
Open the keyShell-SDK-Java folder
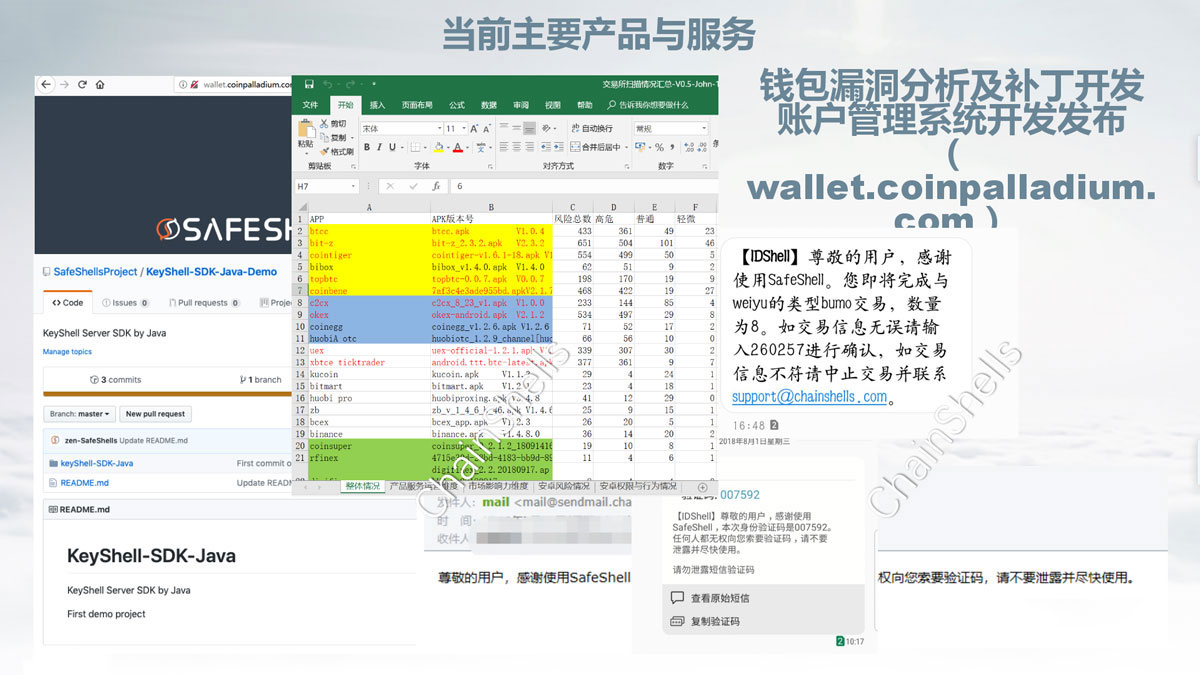click(x=96, y=463)
